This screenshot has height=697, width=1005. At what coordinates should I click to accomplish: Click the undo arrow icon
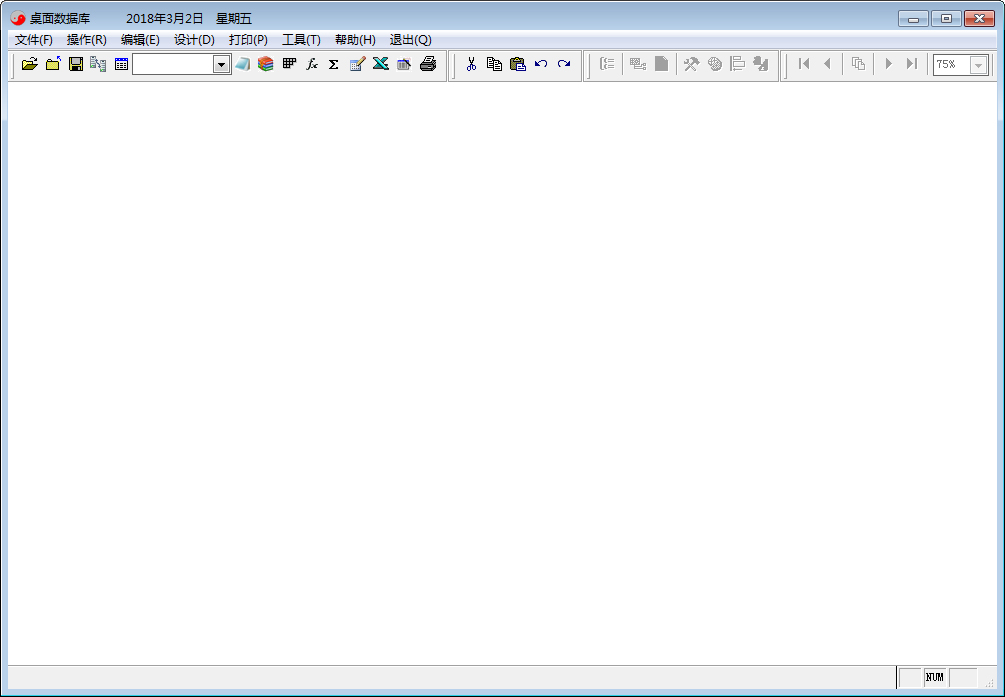click(541, 64)
